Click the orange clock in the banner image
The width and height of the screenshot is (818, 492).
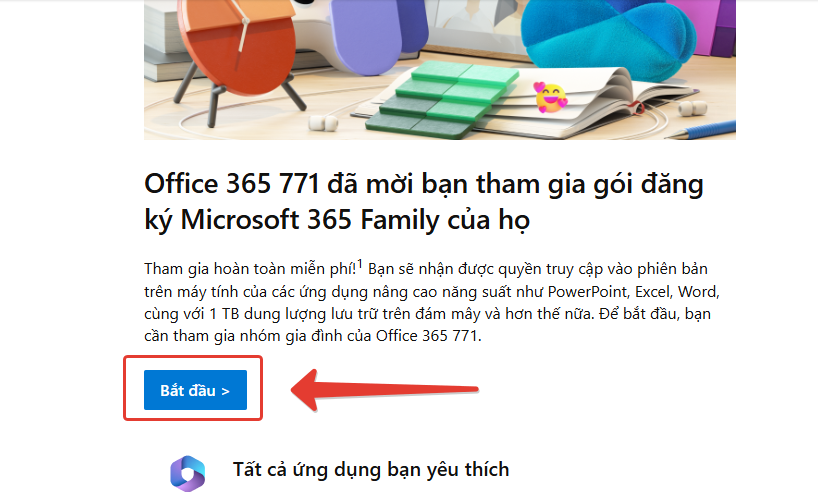click(239, 52)
